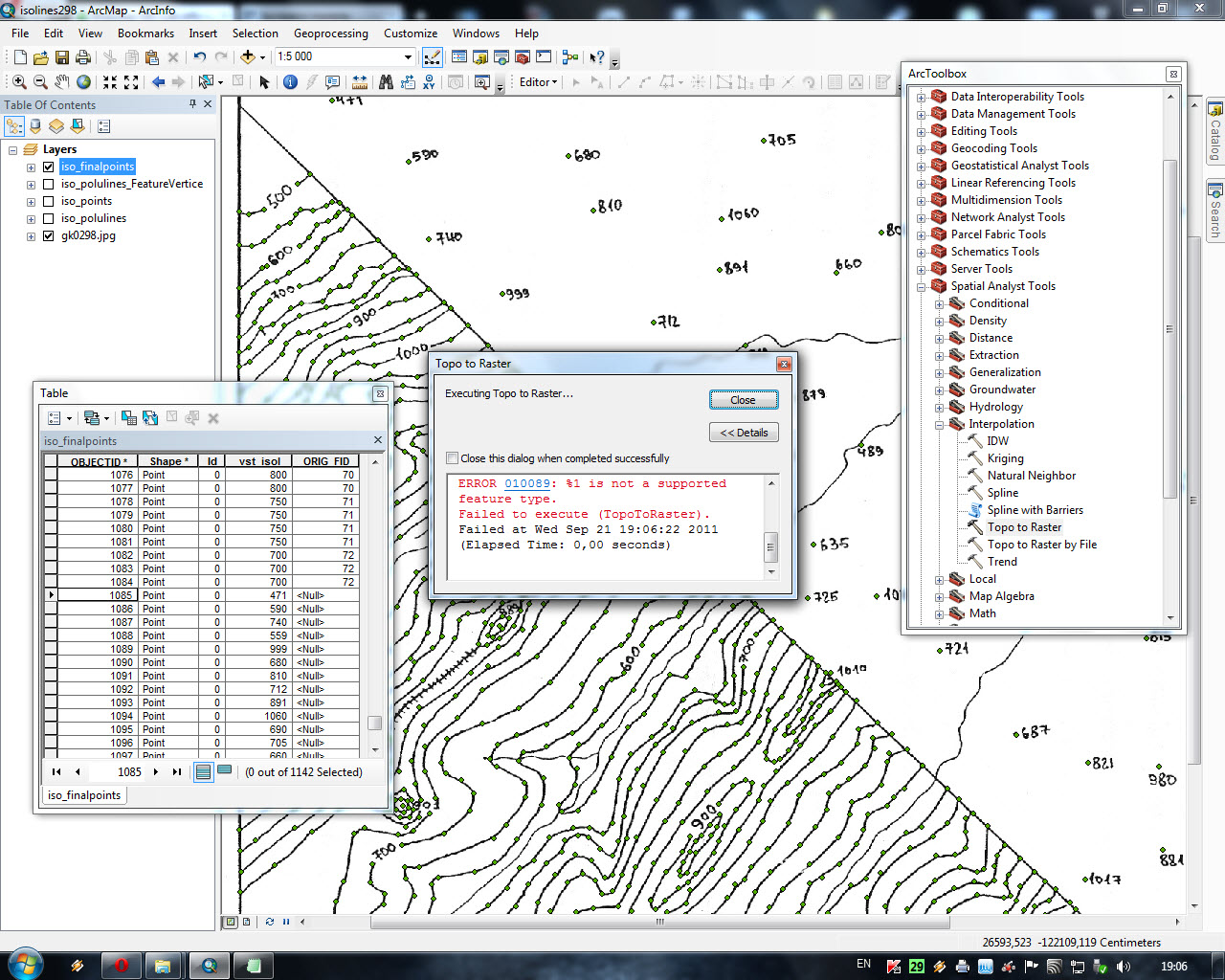Select the Kriging tool in ArcToolbox
1225x980 pixels.
click(x=1005, y=458)
